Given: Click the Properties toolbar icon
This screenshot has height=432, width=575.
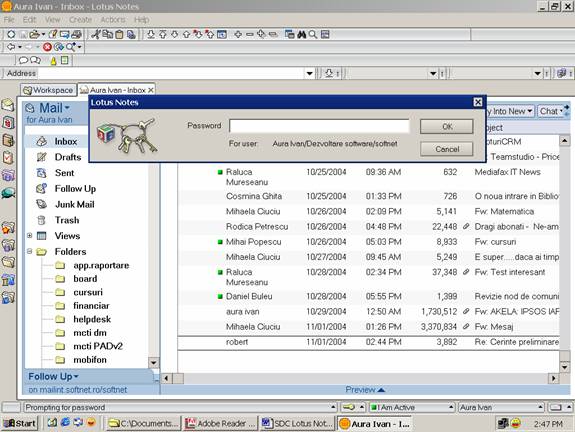Looking at the screenshot, I should click(11, 34).
